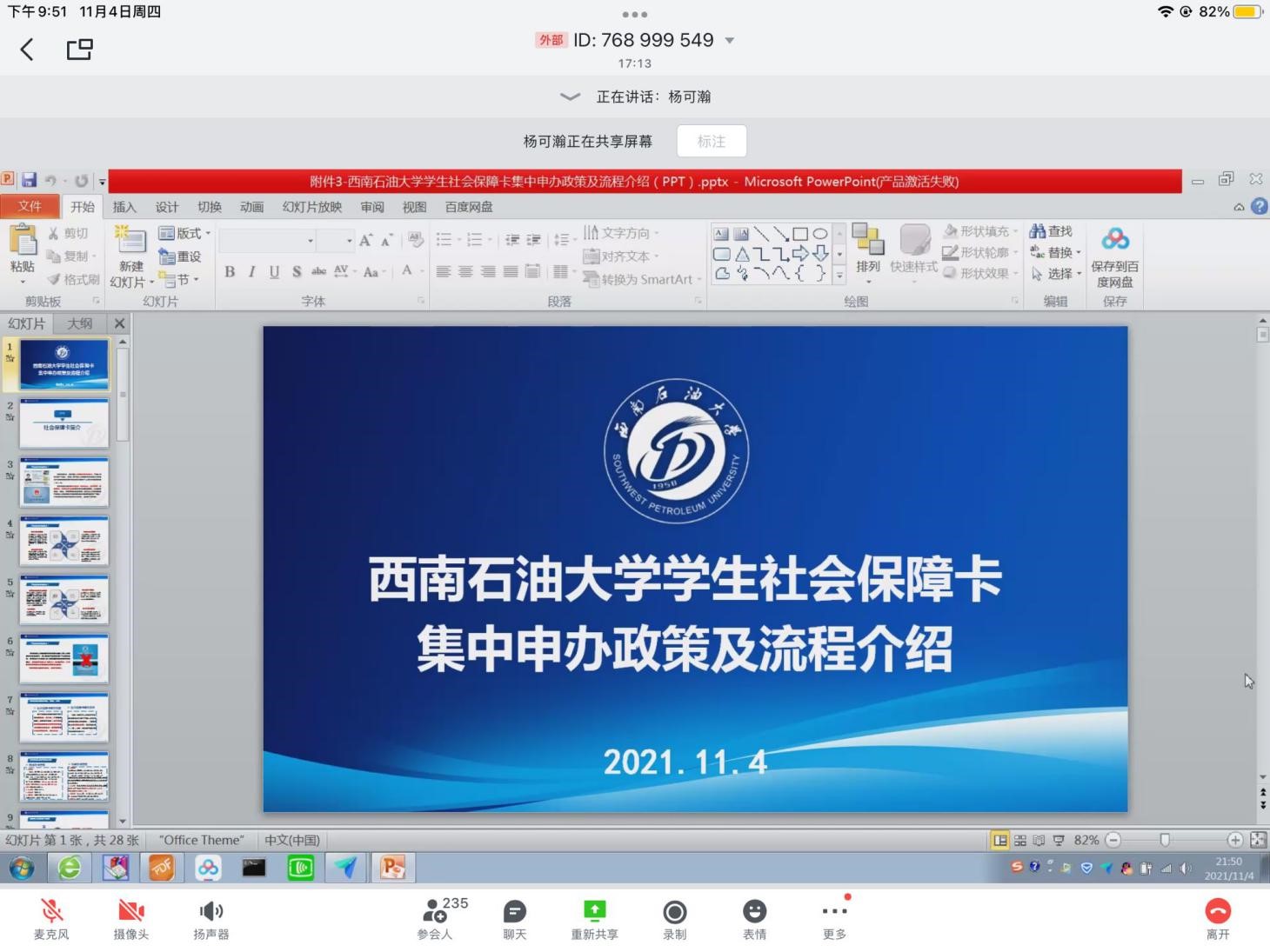Toggle the 扬声器 speaker
The image size is (1270, 952).
point(211,919)
